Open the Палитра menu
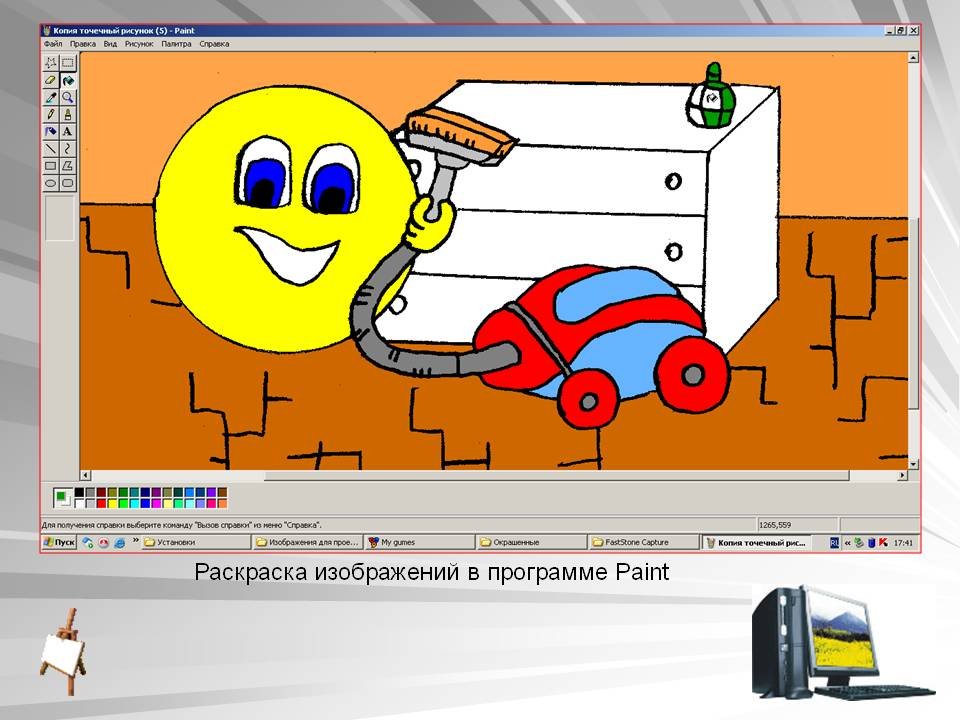 pyautogui.click(x=176, y=44)
